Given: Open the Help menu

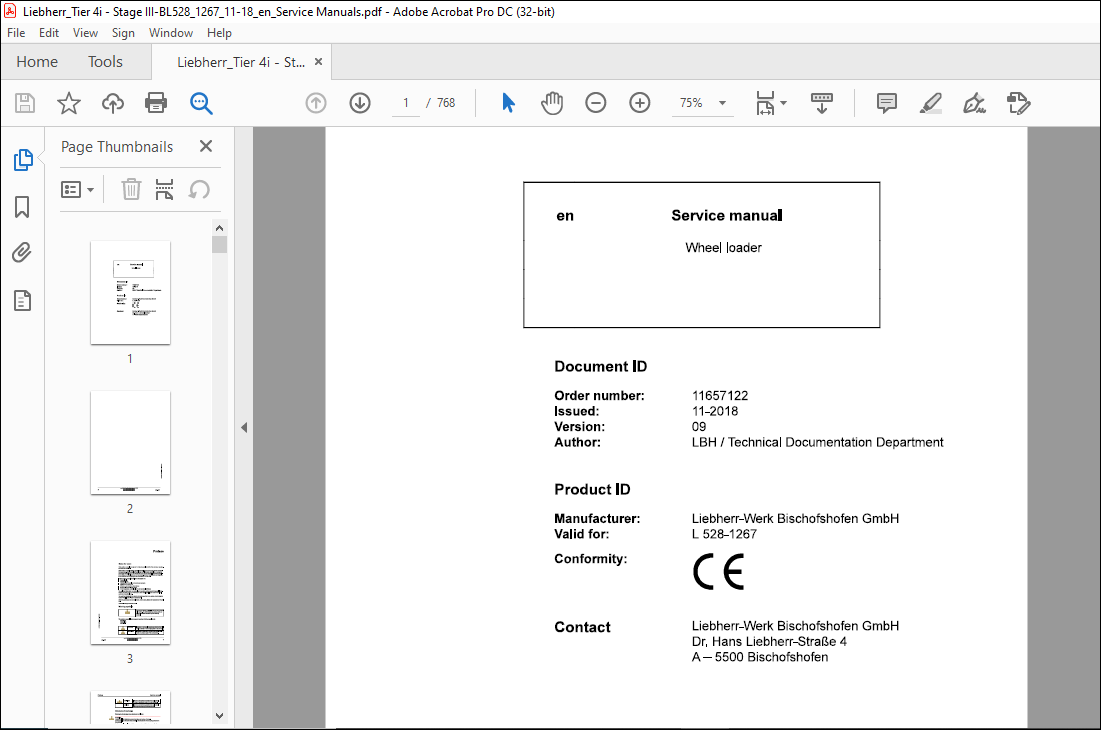Looking at the screenshot, I should pos(219,33).
